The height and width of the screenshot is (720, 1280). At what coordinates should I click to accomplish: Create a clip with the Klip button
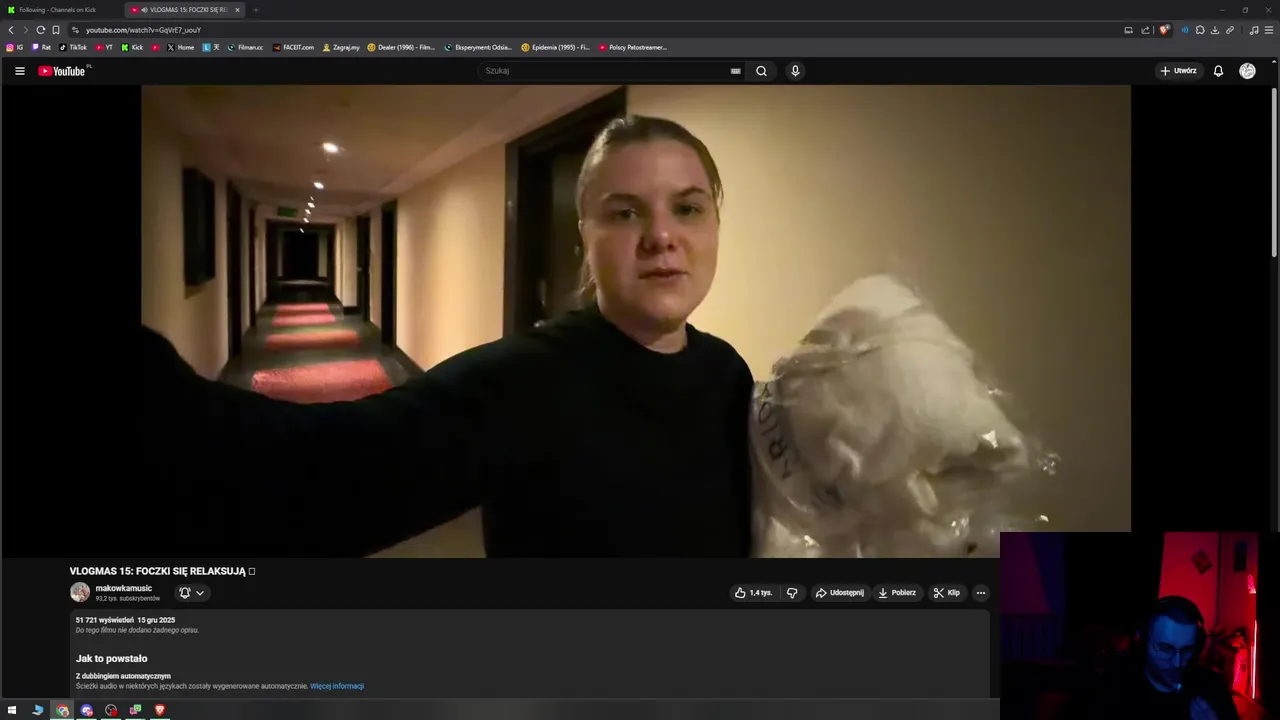(x=946, y=593)
